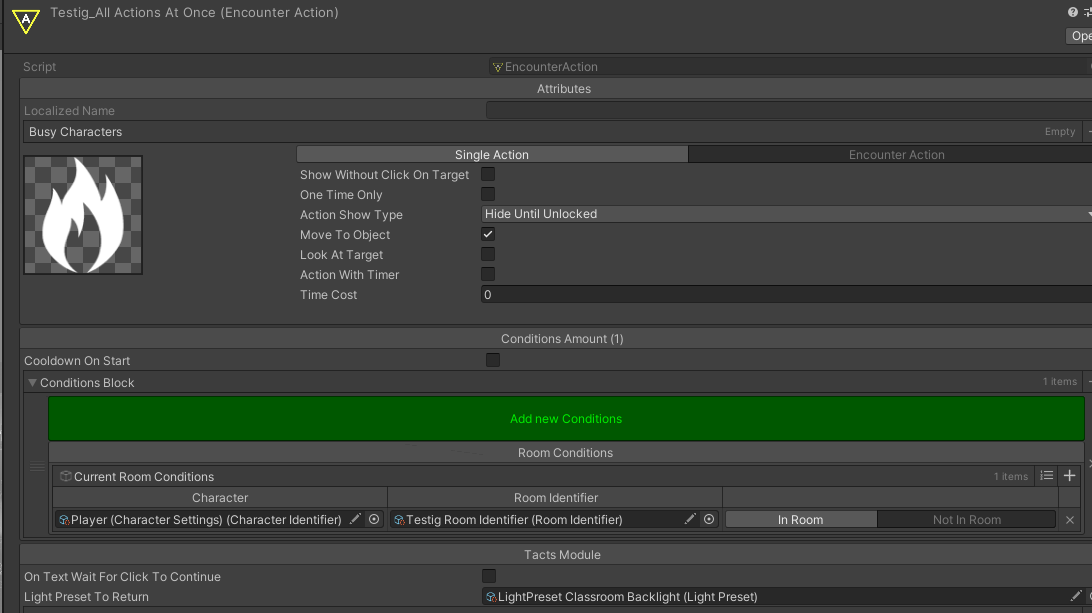This screenshot has height=613, width=1092.
Task: Click the Add new Conditions button
Action: pos(566,419)
